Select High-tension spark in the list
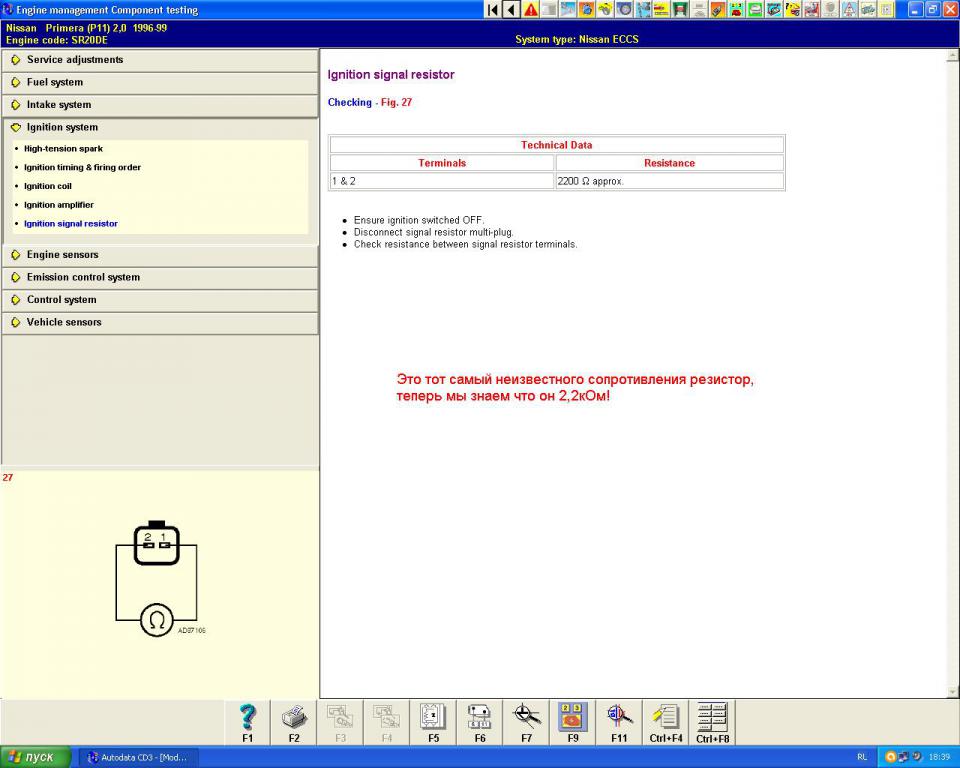Viewport: 960px width, 768px height. tap(63, 149)
